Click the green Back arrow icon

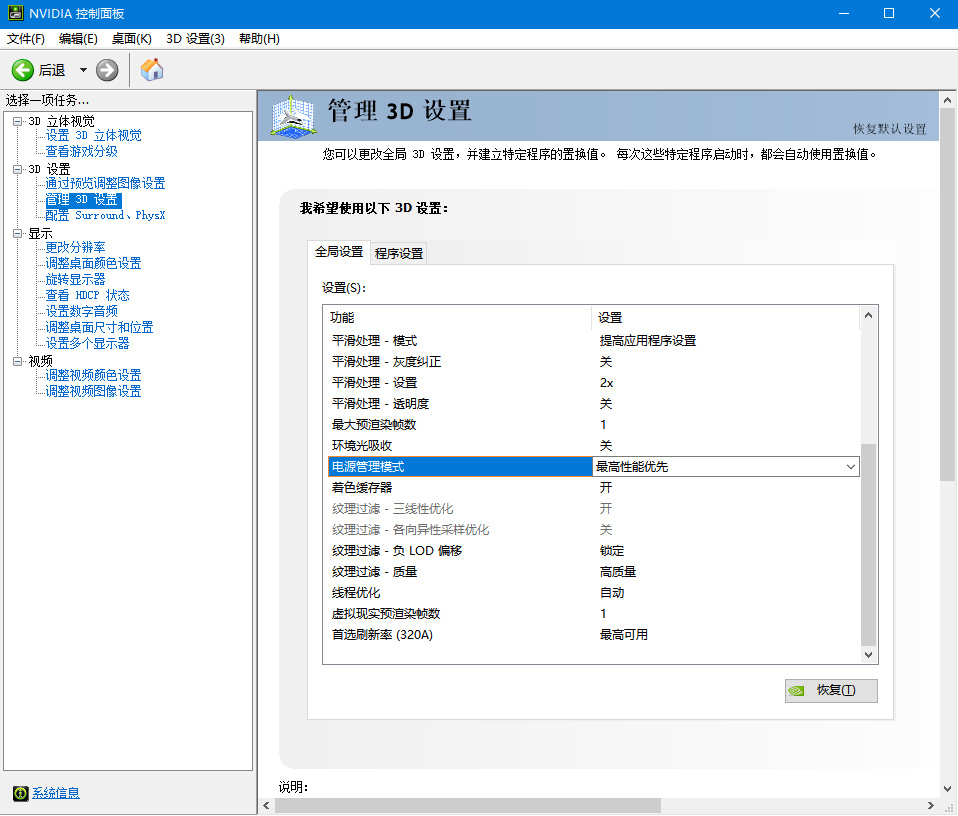click(x=23, y=70)
